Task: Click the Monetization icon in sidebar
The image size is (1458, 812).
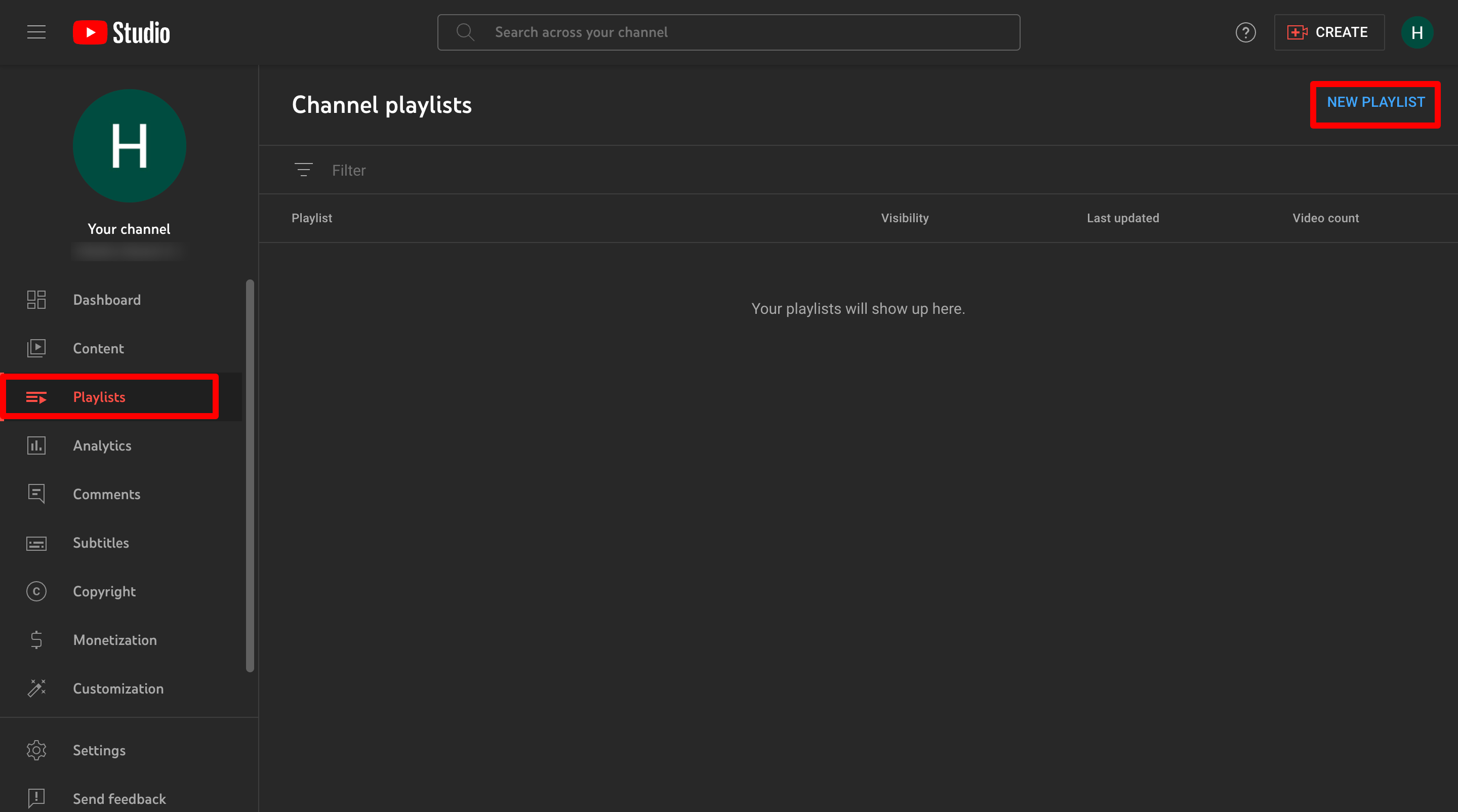Action: [x=36, y=639]
